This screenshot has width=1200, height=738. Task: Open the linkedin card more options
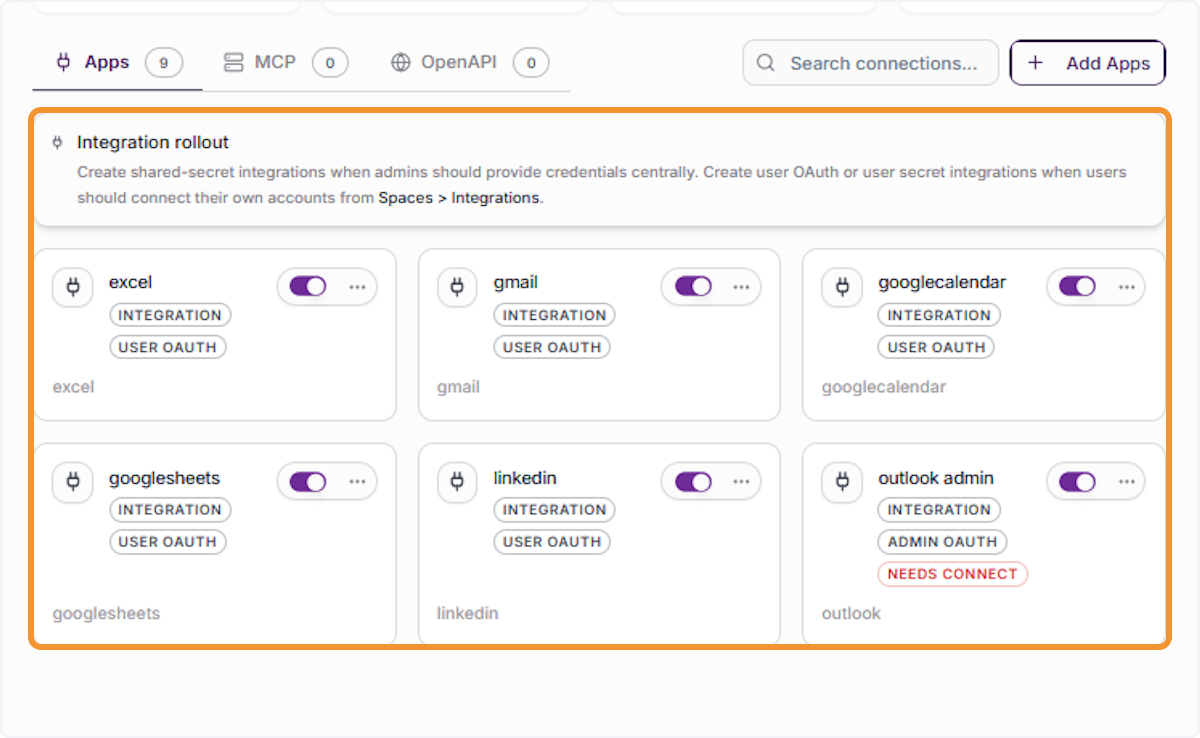pyautogui.click(x=741, y=482)
